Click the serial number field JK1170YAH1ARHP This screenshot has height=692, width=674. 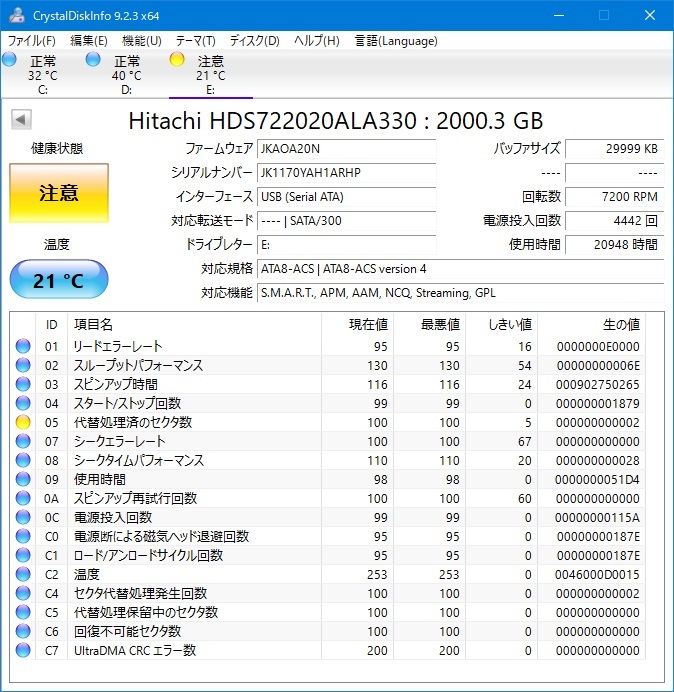click(x=346, y=173)
